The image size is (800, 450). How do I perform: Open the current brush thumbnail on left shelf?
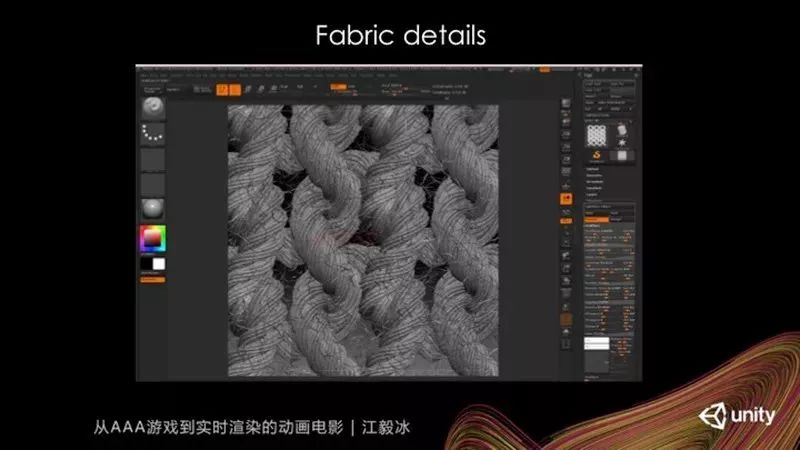(x=153, y=107)
